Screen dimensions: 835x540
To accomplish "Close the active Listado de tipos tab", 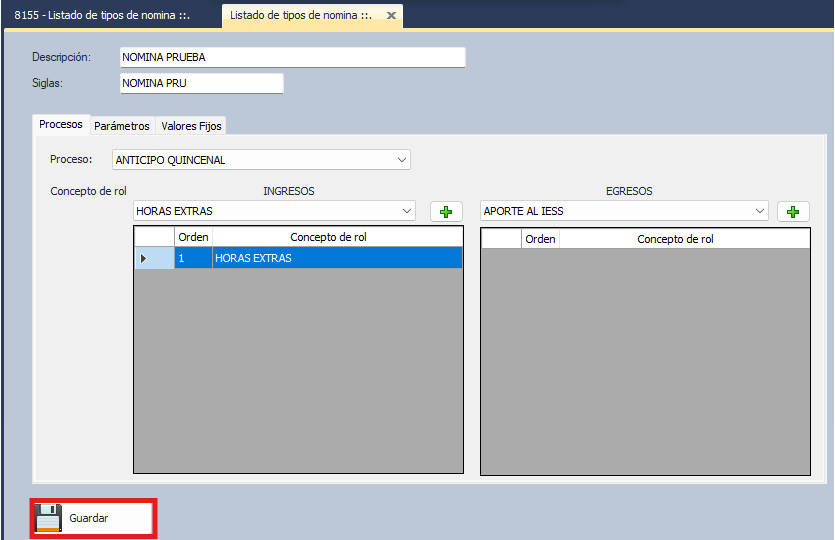I will 392,16.
